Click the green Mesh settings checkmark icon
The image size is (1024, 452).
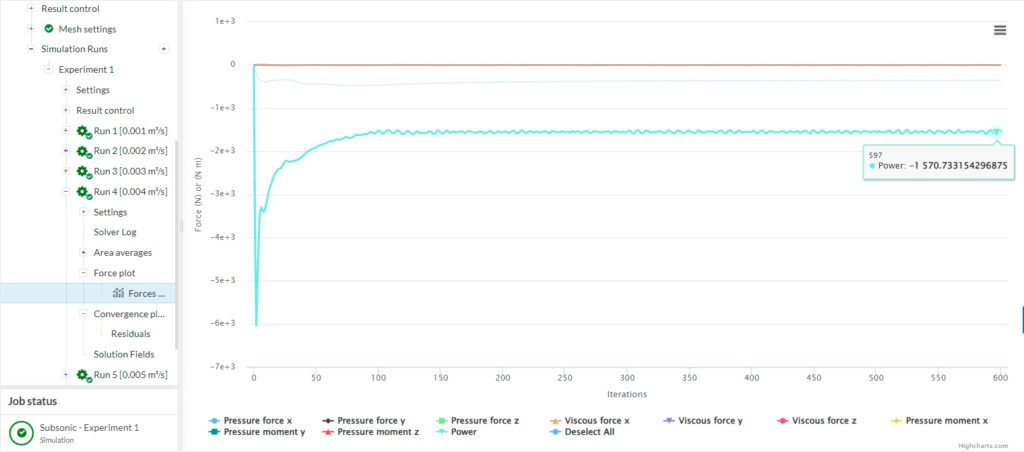49,29
